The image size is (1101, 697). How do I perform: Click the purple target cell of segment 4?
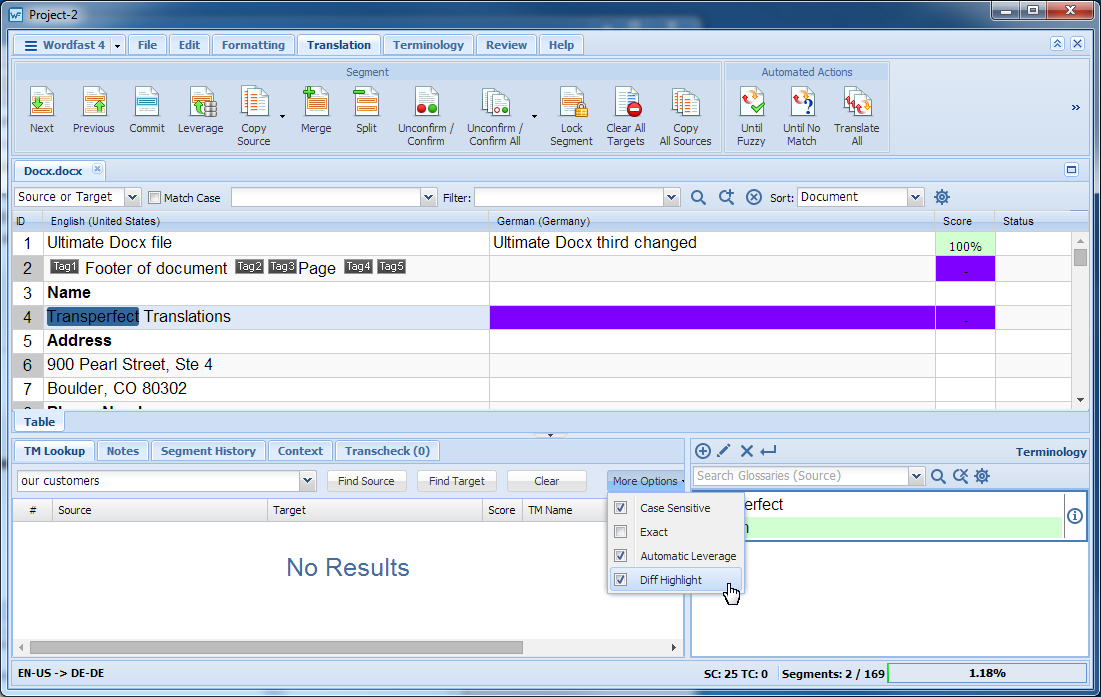pyautogui.click(x=712, y=317)
